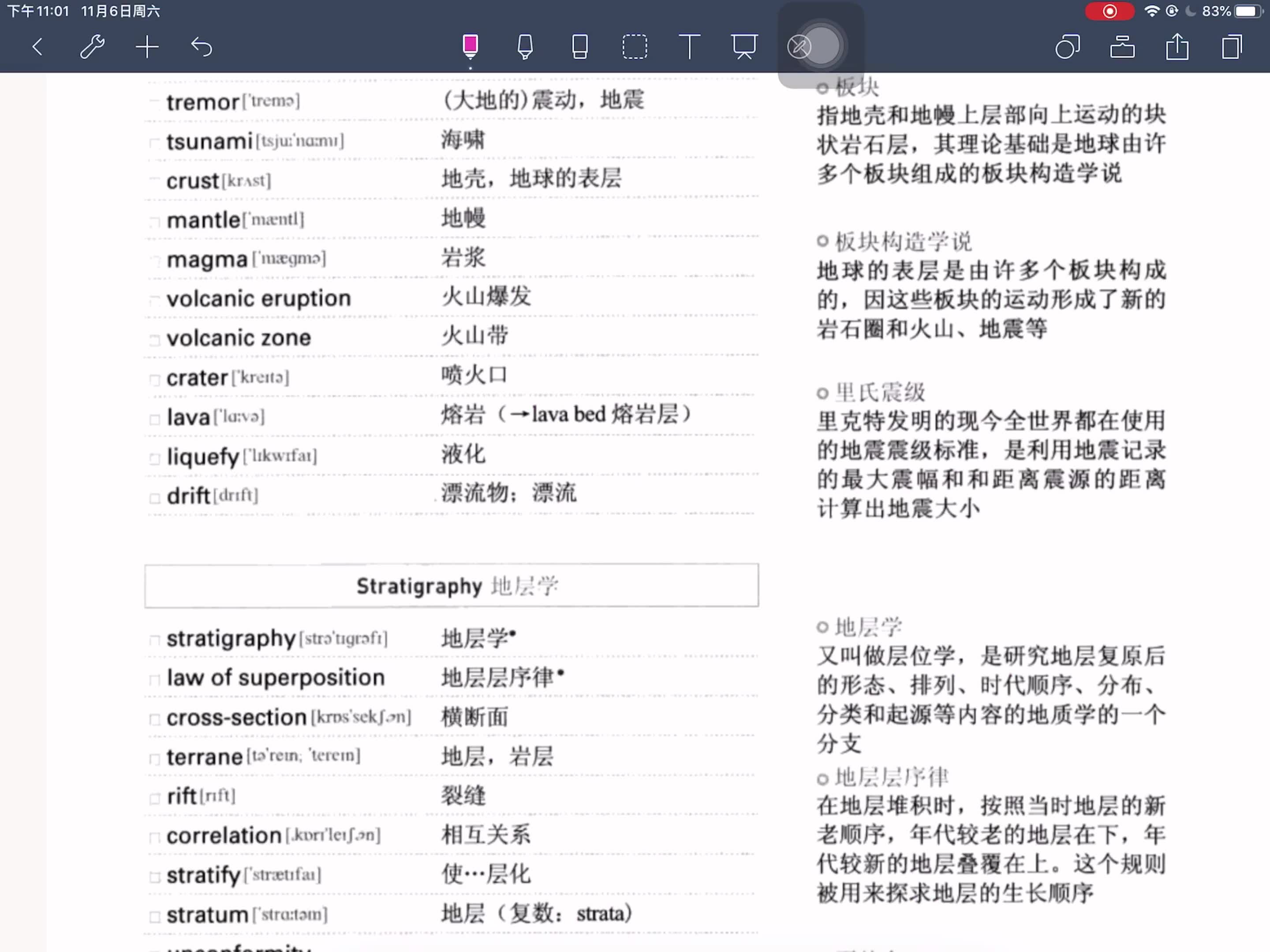This screenshot has width=1270, height=952.
Task: Click the translation 海啸
Action: (x=463, y=140)
